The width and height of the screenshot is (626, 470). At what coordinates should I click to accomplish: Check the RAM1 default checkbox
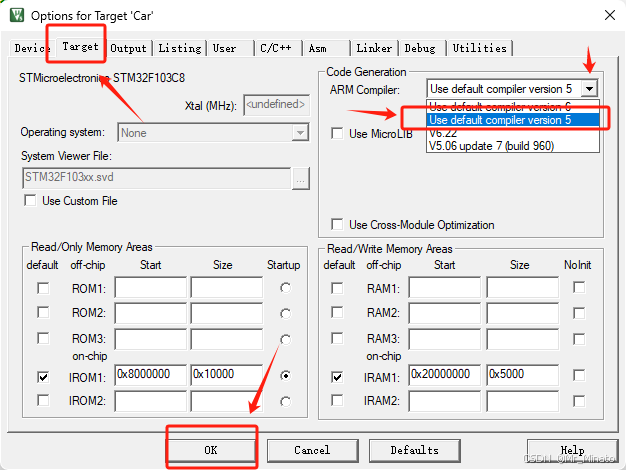pos(337,288)
